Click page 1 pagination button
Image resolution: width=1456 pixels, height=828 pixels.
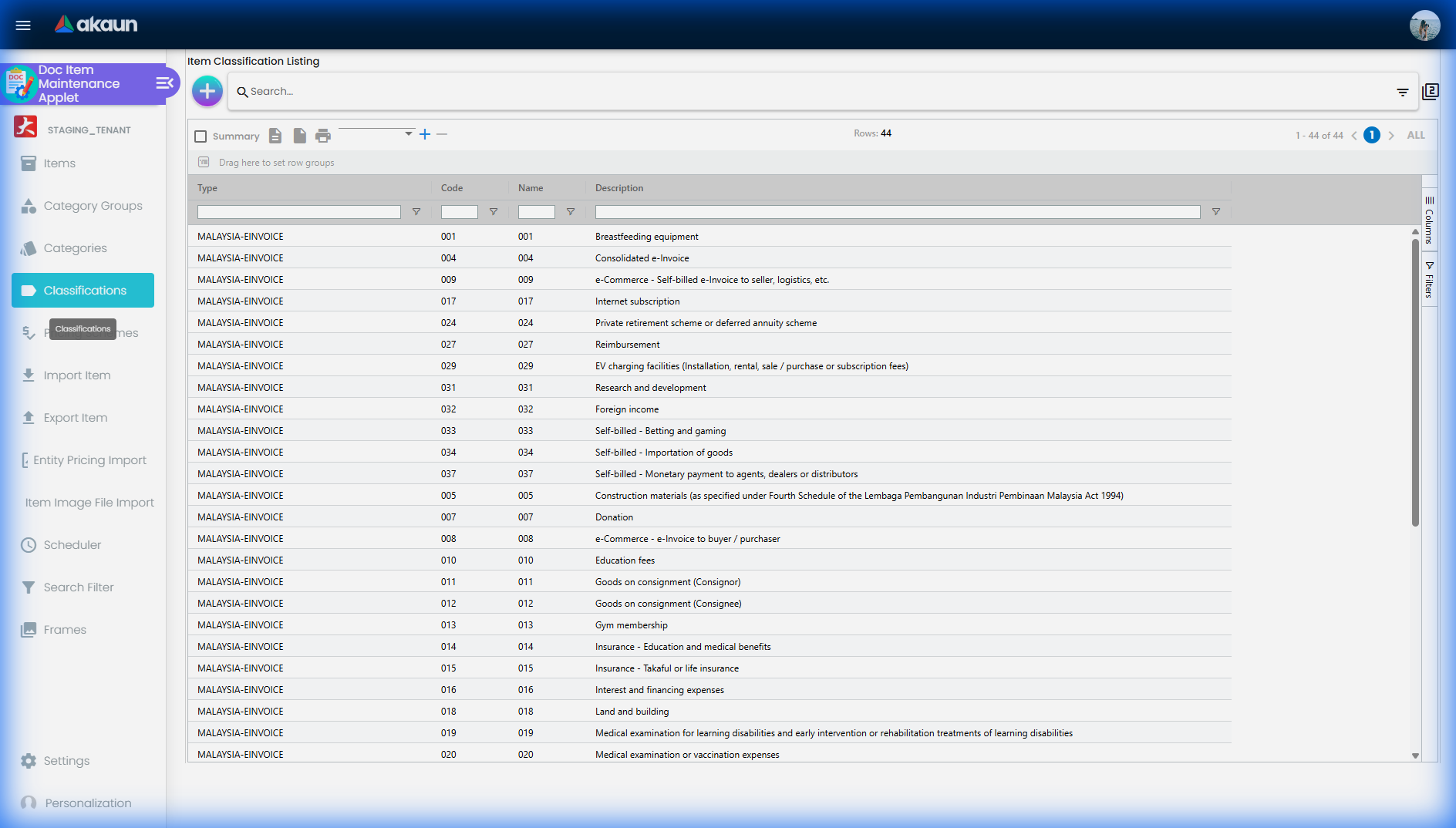point(1371,136)
